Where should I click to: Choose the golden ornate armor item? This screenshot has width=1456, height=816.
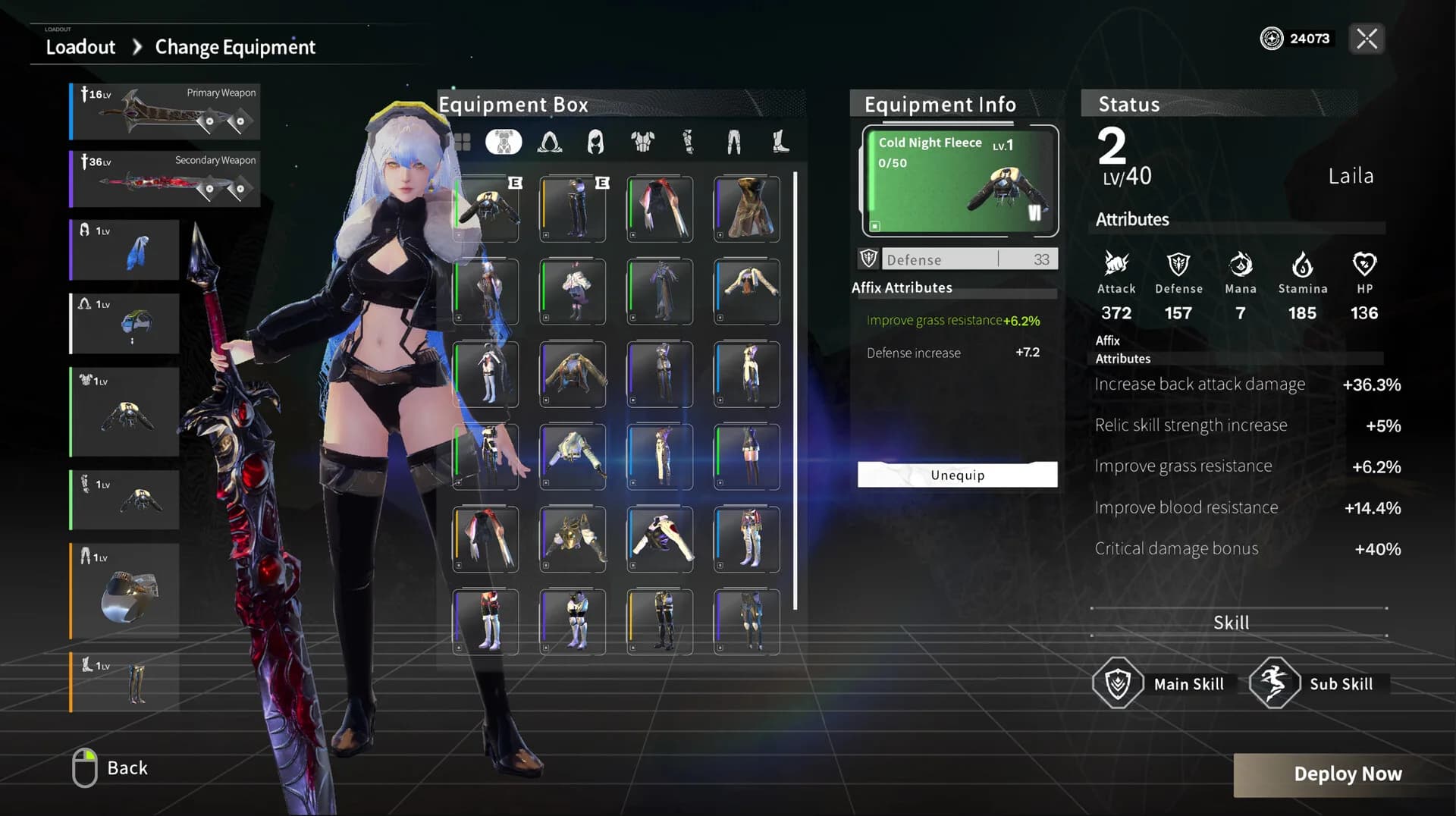point(573,540)
